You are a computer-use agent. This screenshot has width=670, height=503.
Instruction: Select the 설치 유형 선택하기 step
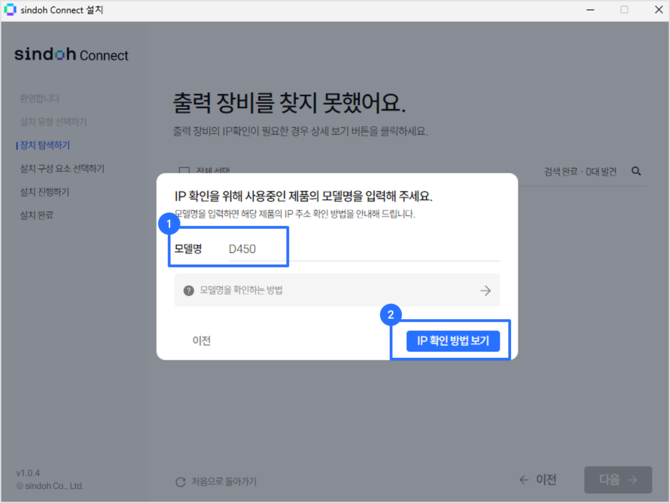[x=53, y=122]
